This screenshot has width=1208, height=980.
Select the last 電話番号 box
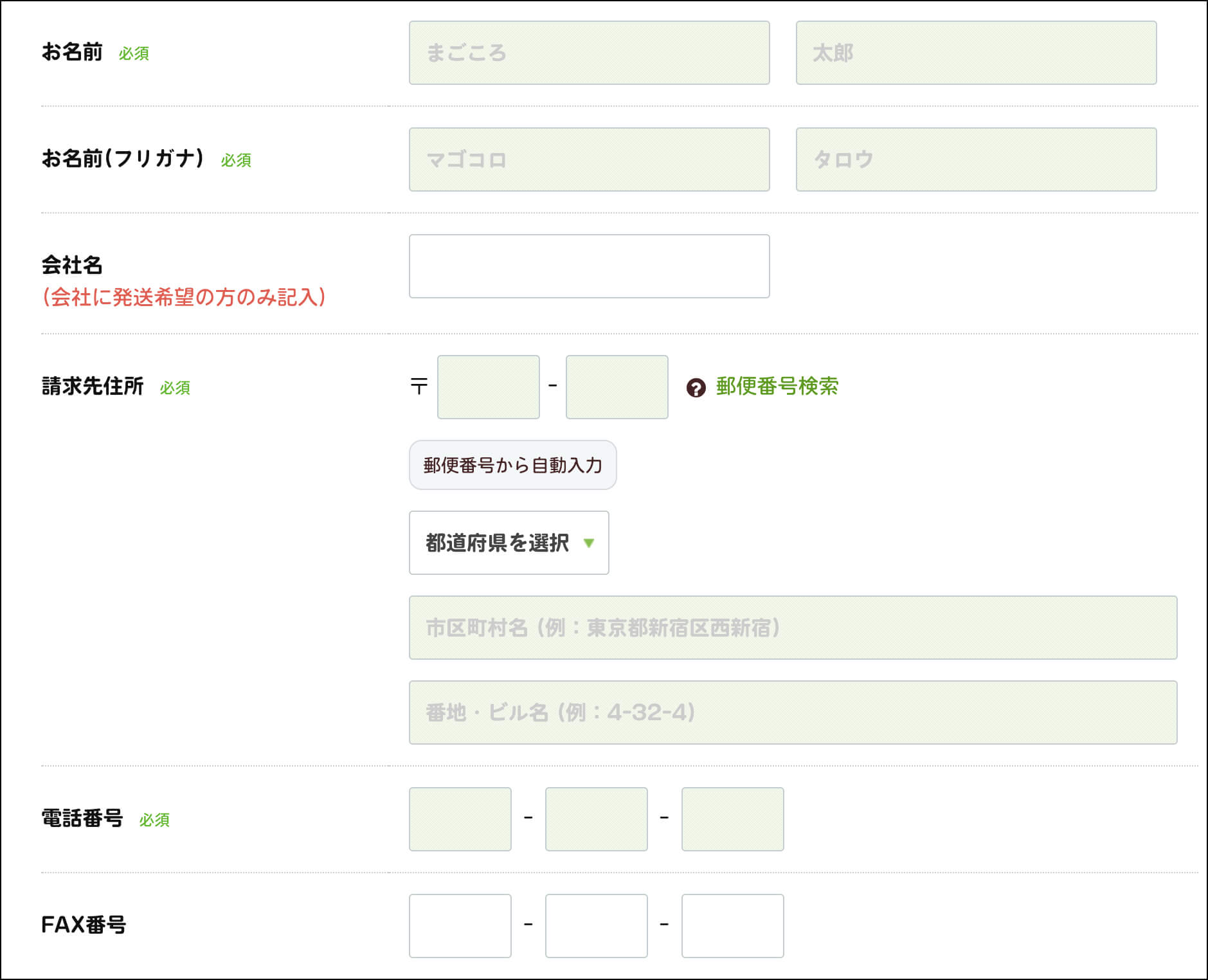(x=732, y=819)
